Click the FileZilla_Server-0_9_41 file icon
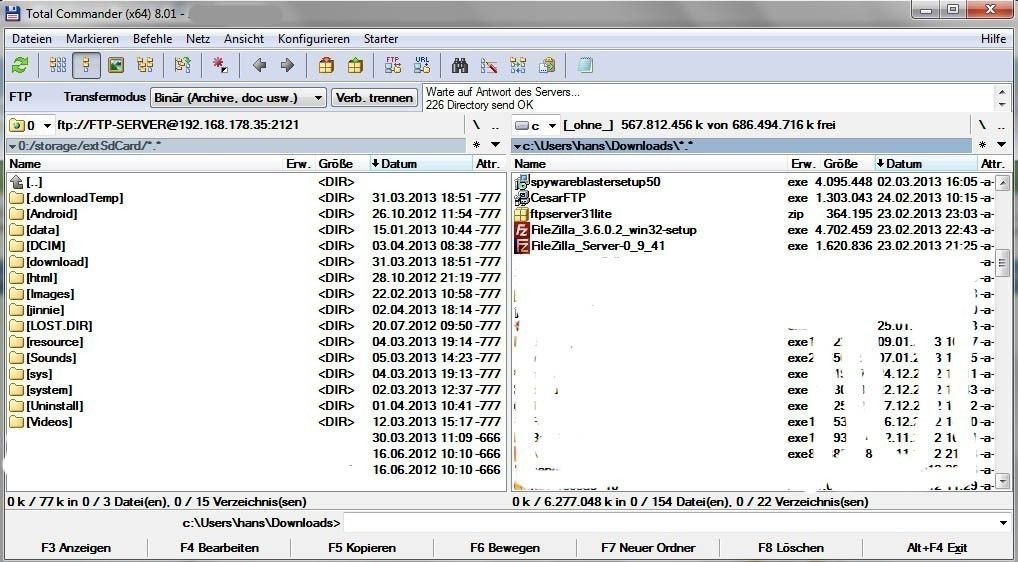The height and width of the screenshot is (562, 1018). pyautogui.click(x=521, y=246)
